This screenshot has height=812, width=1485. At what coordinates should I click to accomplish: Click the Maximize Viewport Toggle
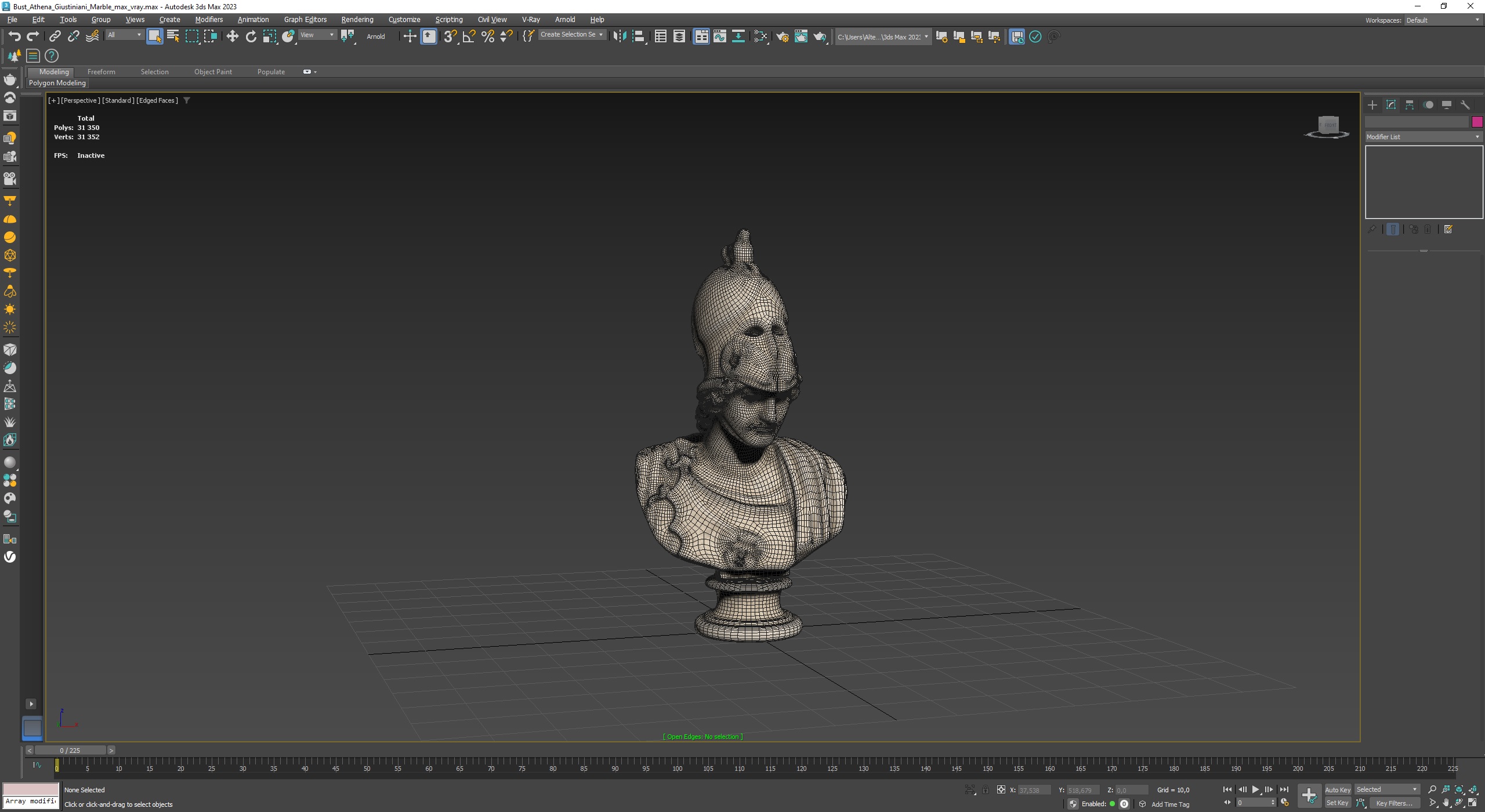coord(1473,803)
